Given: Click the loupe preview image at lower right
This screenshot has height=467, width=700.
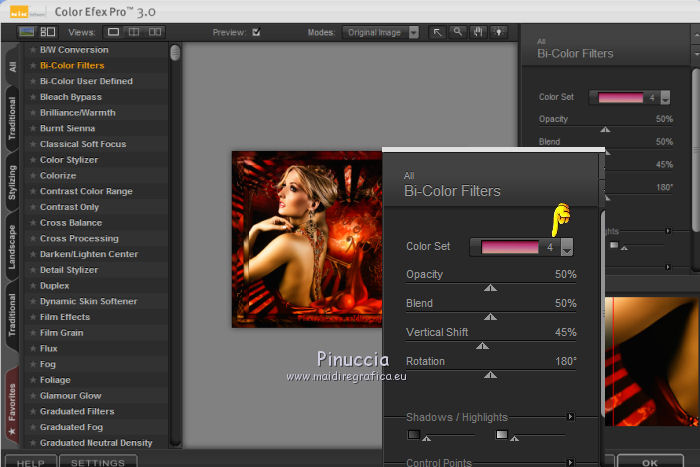Looking at the screenshot, I should coord(652,362).
